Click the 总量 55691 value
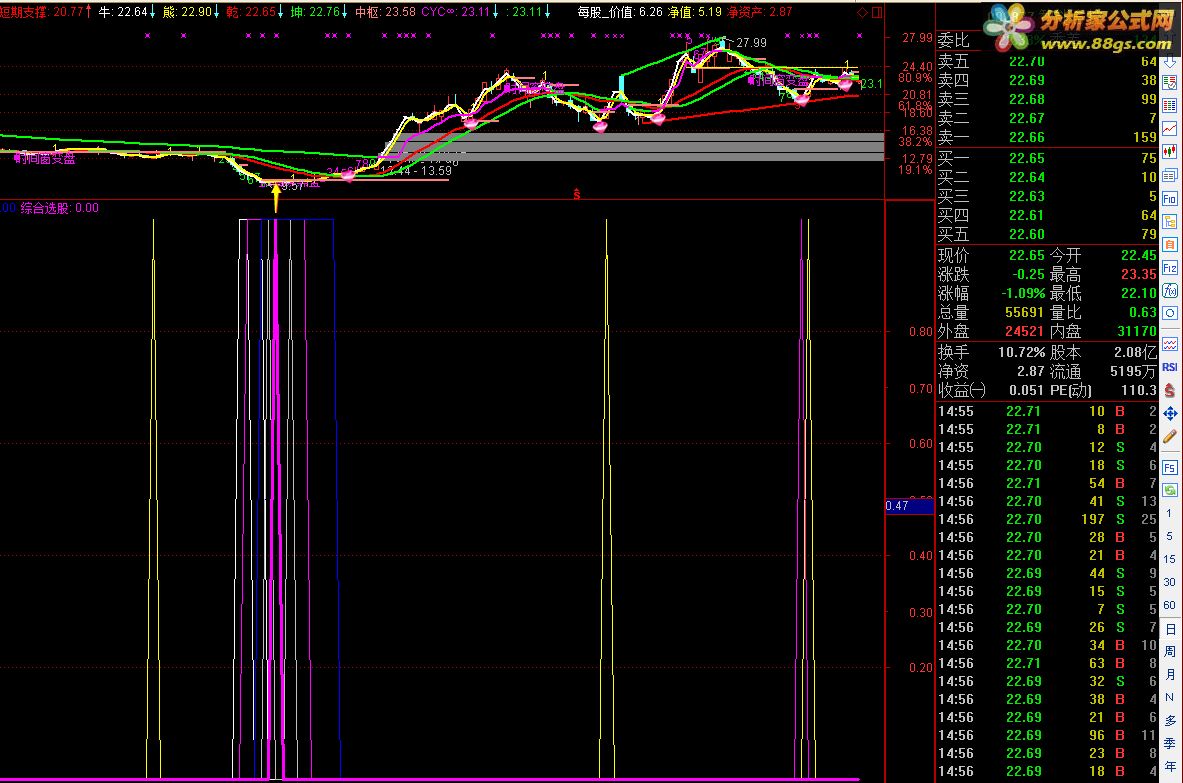This screenshot has height=783, width=1183. coord(1024,312)
